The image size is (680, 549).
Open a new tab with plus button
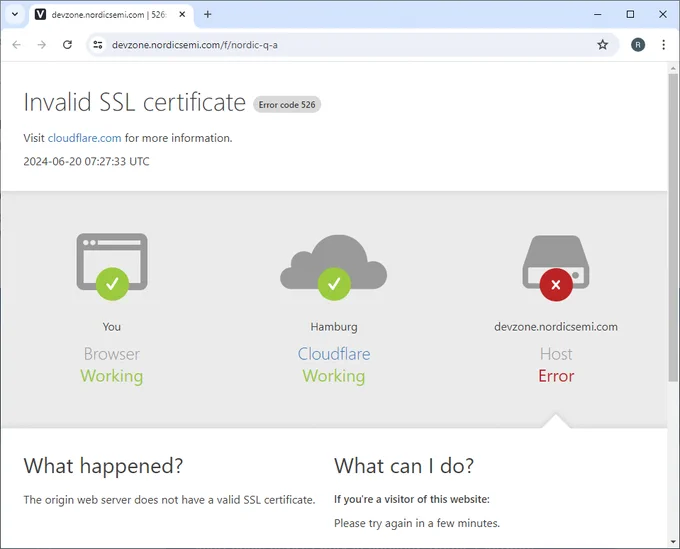coord(208,14)
